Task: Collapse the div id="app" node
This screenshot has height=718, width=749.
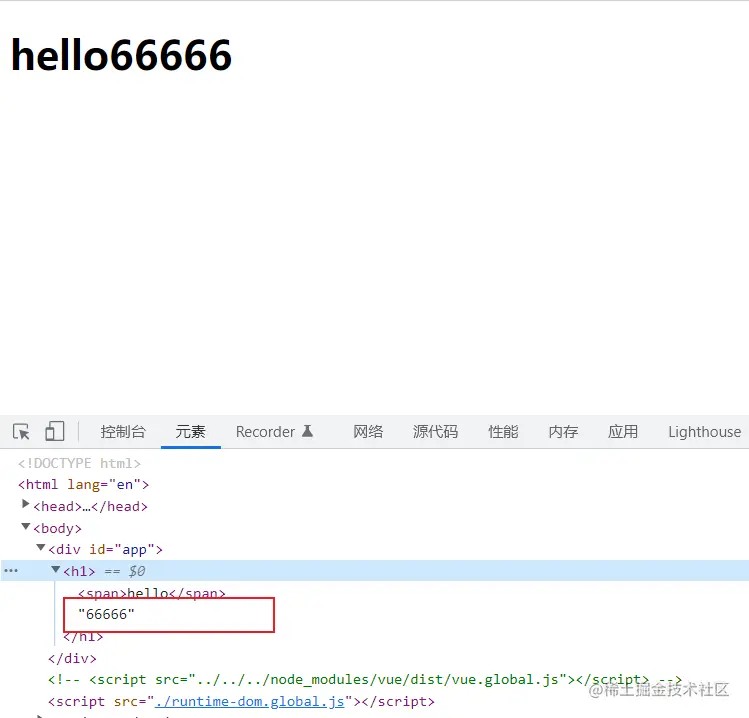Action: 41,547
